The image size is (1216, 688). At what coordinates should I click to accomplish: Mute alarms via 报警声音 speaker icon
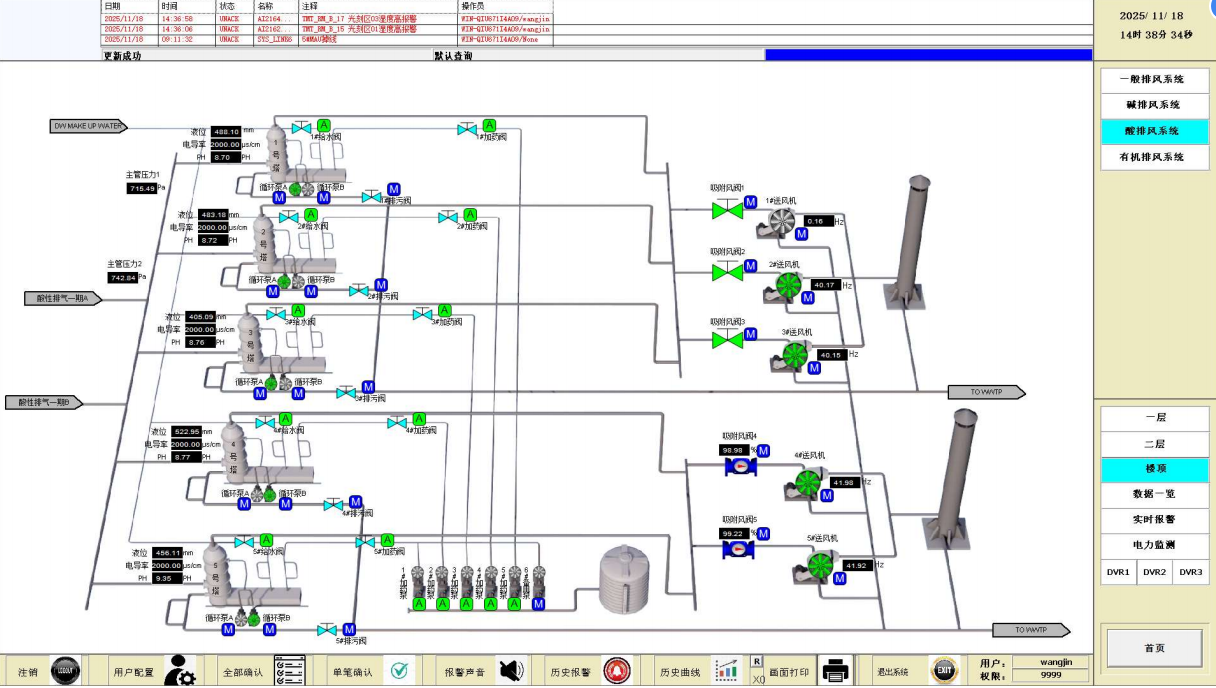click(511, 671)
